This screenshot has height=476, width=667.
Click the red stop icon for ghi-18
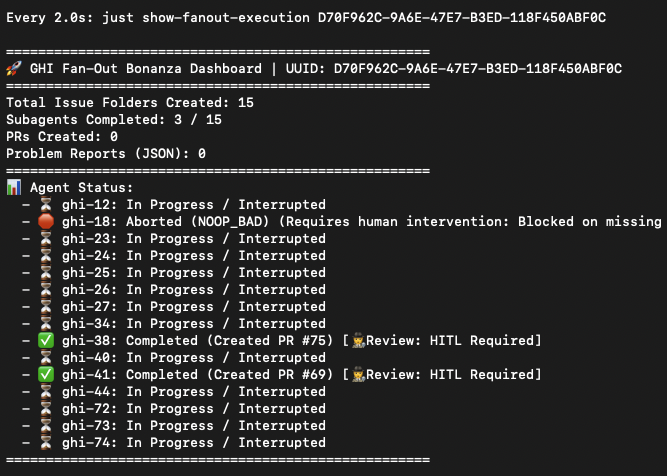pyautogui.click(x=46, y=222)
